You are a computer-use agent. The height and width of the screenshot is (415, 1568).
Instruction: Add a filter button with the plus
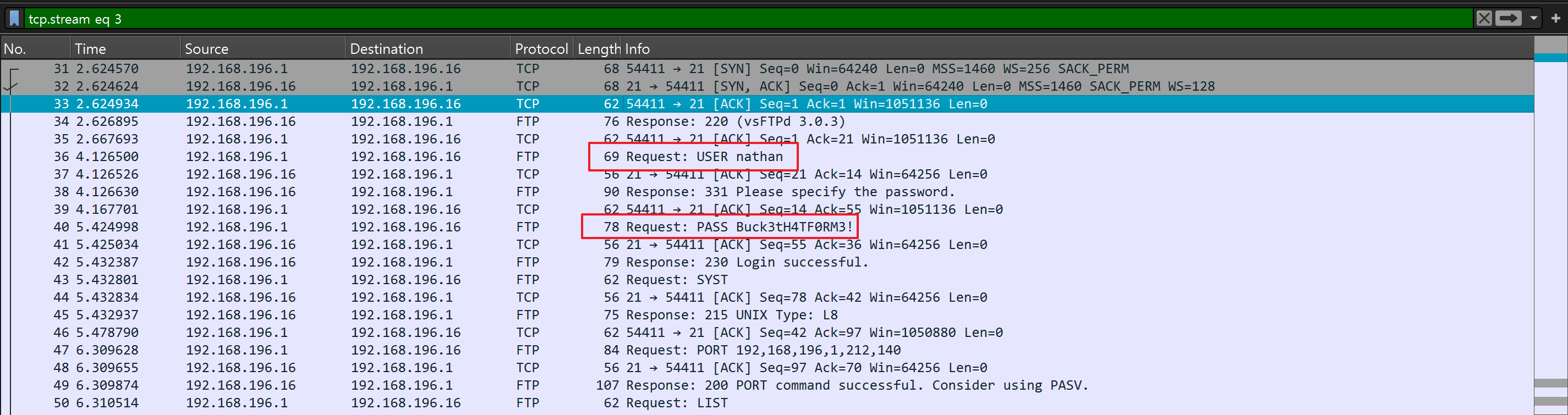click(x=1555, y=18)
